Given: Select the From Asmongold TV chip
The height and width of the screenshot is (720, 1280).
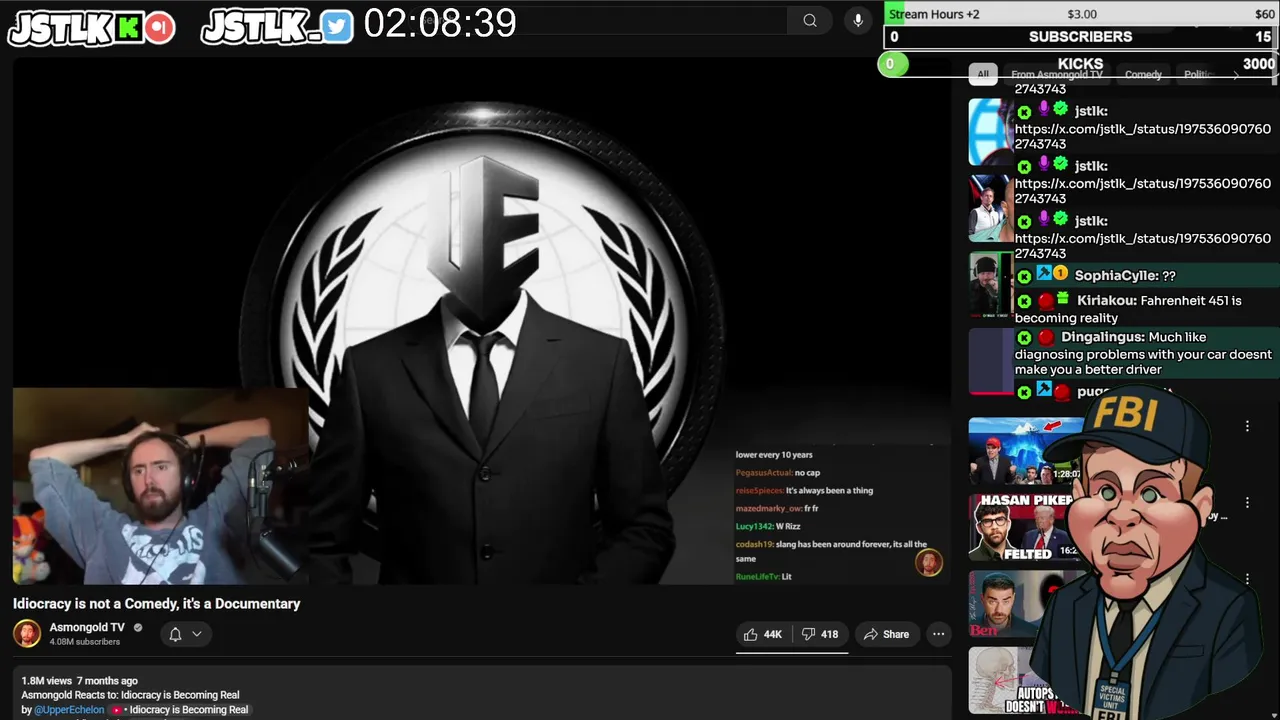Looking at the screenshot, I should tap(1056, 74).
